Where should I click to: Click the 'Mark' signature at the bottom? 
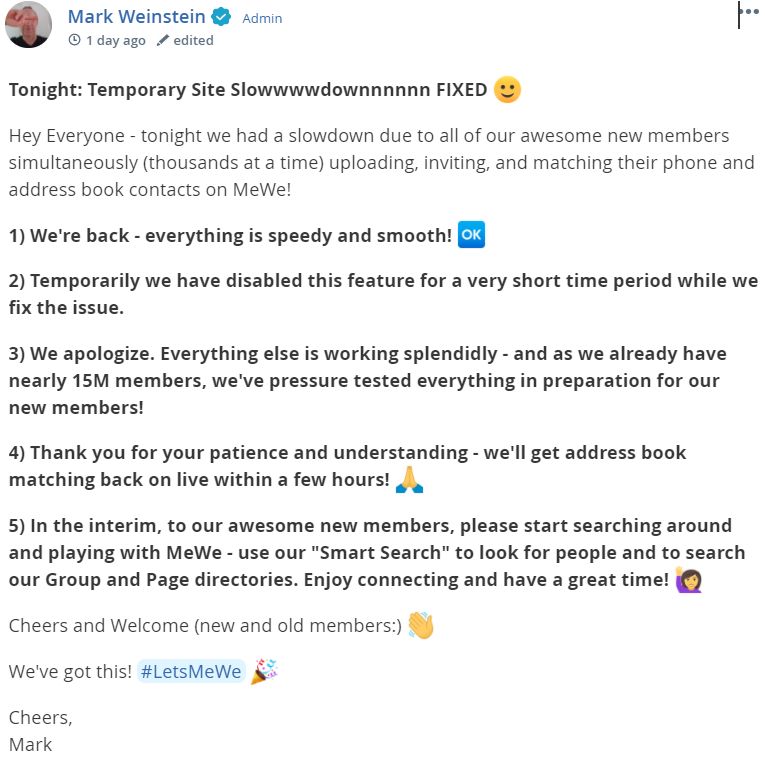[x=30, y=744]
